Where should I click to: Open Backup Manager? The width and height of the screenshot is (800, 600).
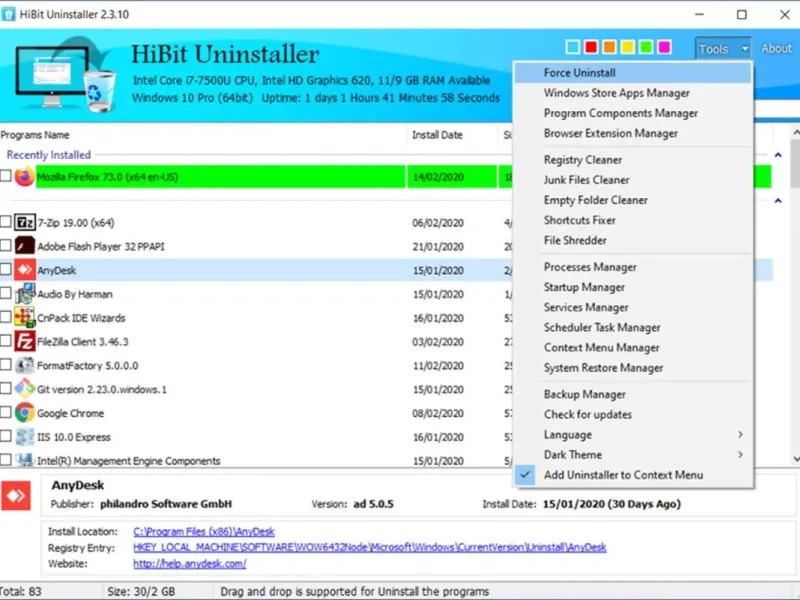633,394
